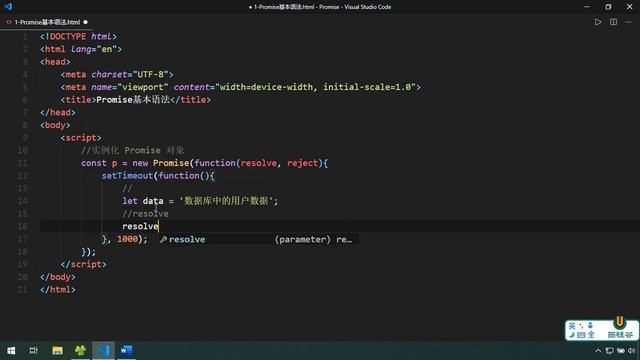Open the Windows Start menu
The width and height of the screenshot is (640, 360).
tap(11, 350)
